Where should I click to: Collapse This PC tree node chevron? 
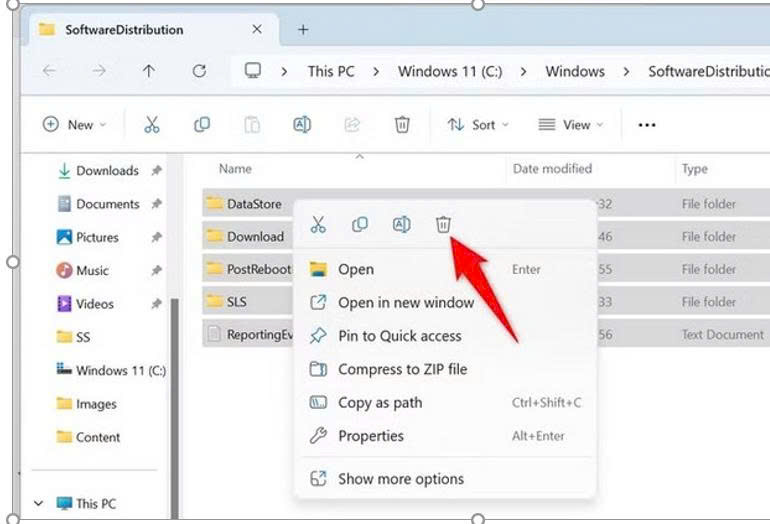tap(39, 503)
